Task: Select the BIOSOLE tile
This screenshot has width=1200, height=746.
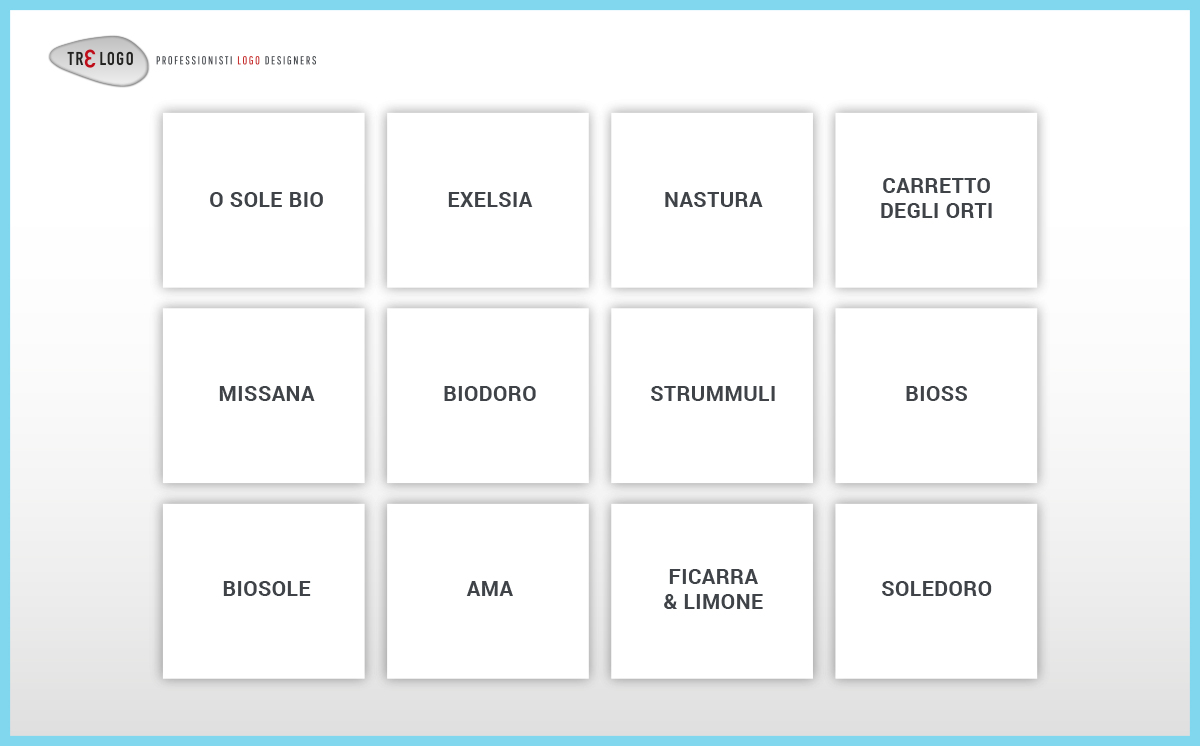Action: [x=264, y=590]
